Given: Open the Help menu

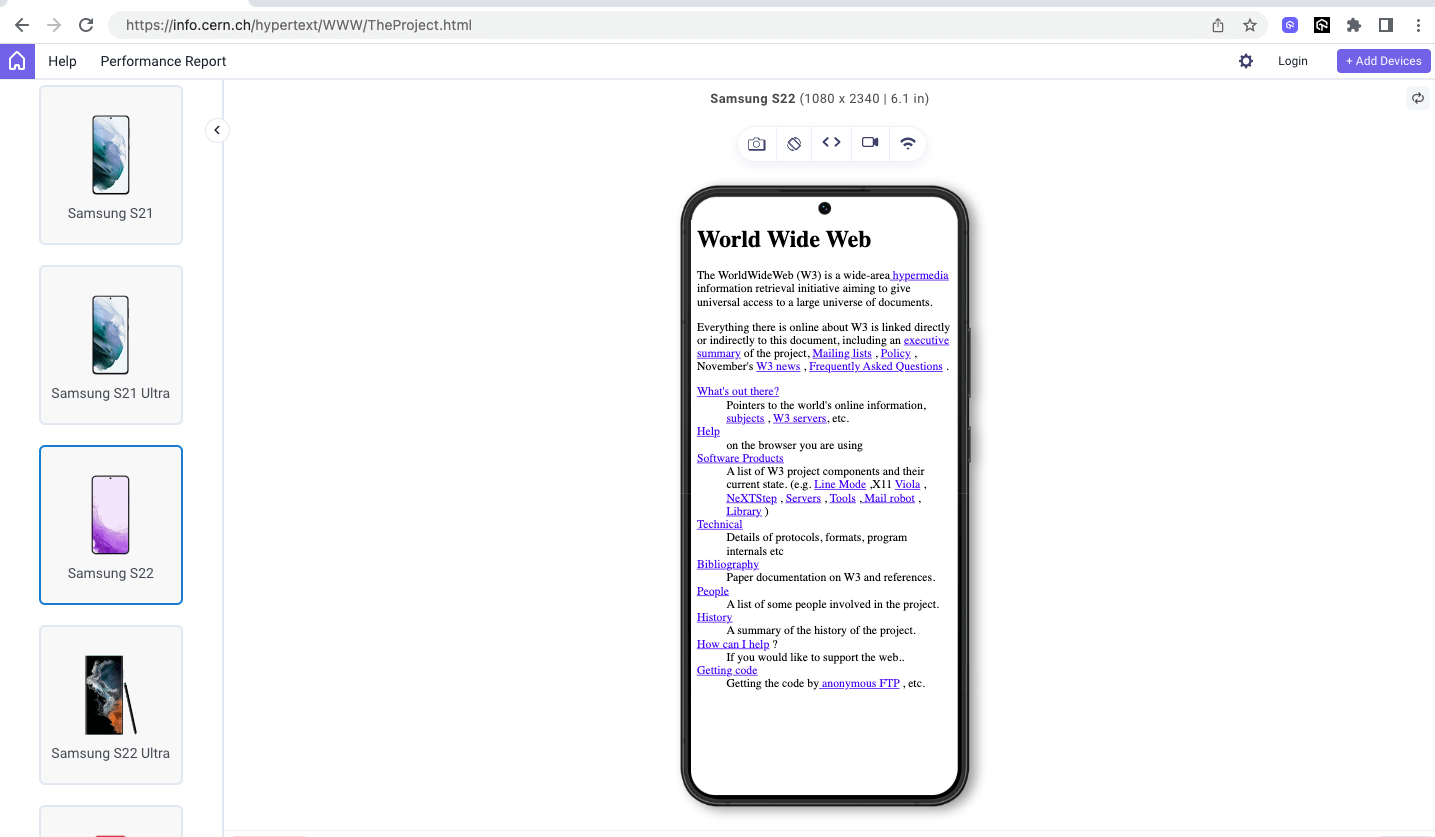Looking at the screenshot, I should click(x=62, y=61).
